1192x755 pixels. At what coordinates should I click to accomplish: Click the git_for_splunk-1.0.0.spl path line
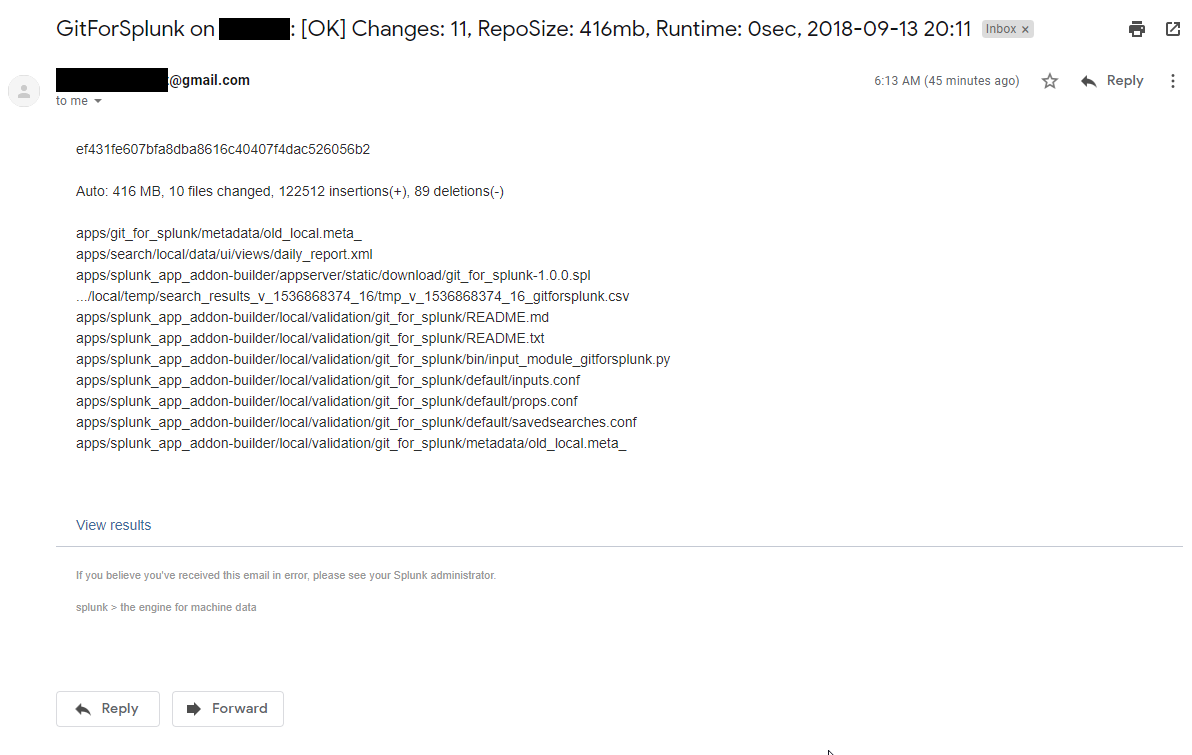click(333, 275)
